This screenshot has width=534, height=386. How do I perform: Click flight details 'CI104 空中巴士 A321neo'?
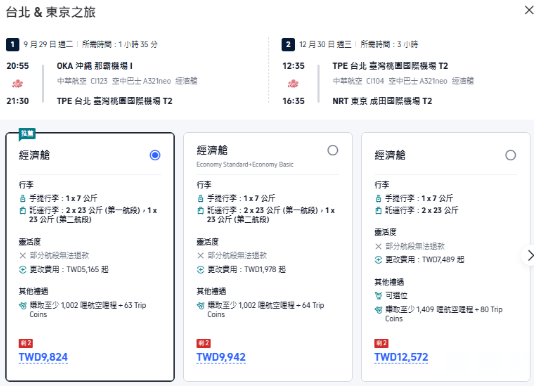407,81
